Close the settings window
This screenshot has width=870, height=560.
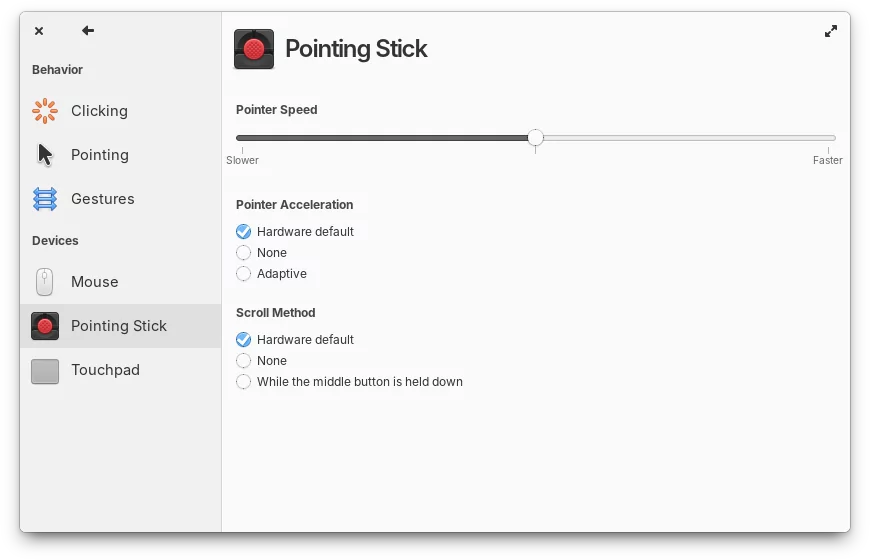coord(39,31)
